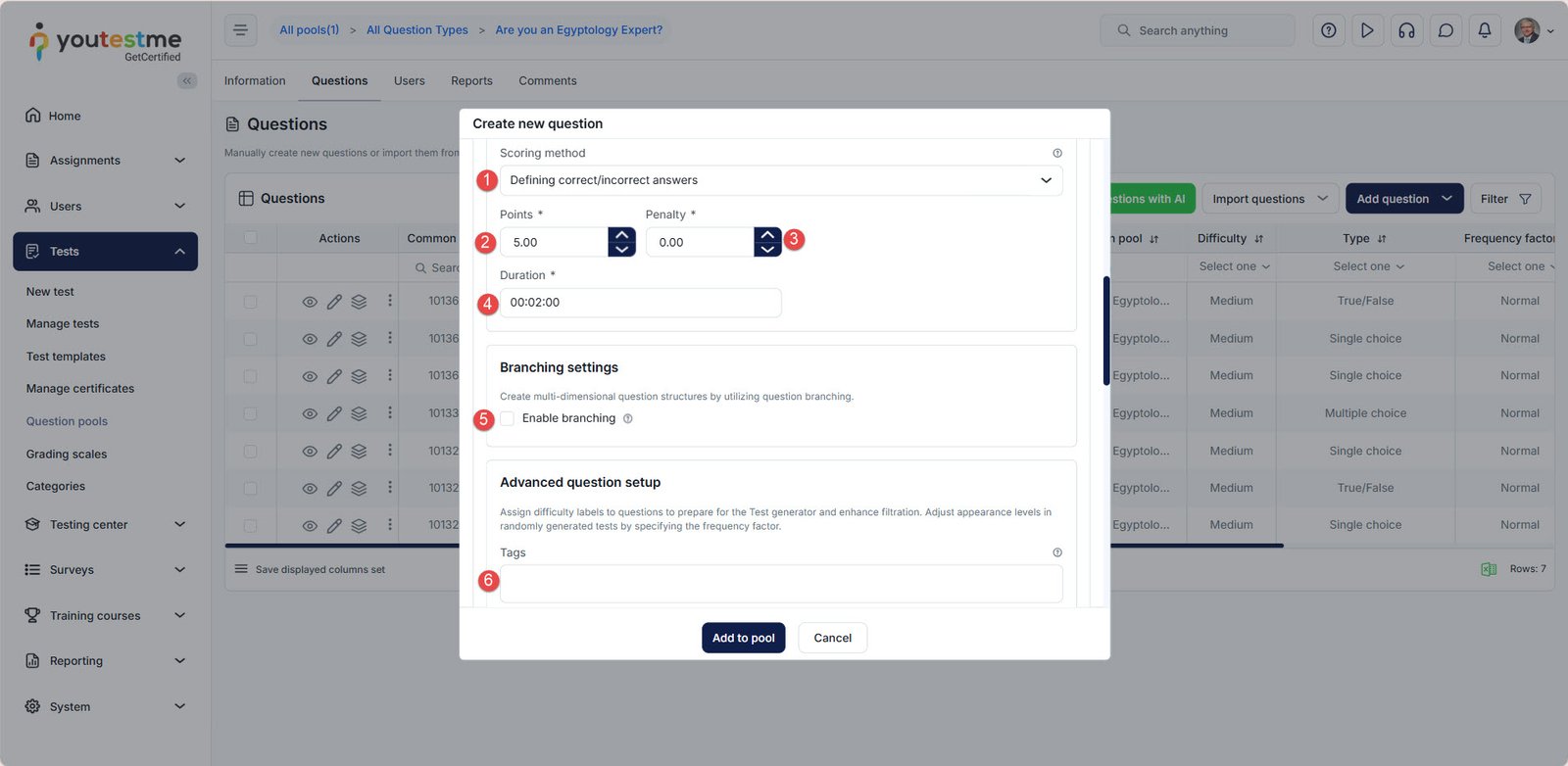Open the headset support icon
The image size is (1568, 766).
pyautogui.click(x=1406, y=30)
